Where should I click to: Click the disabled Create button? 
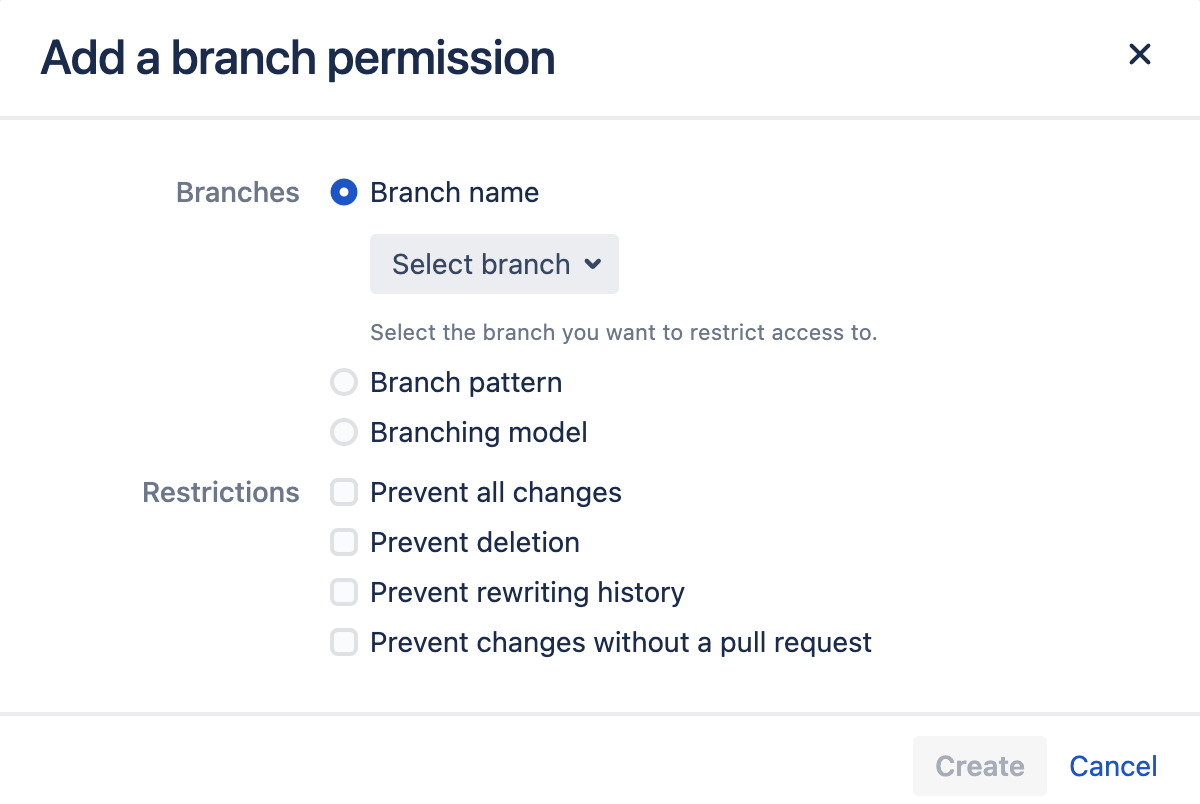pos(980,766)
